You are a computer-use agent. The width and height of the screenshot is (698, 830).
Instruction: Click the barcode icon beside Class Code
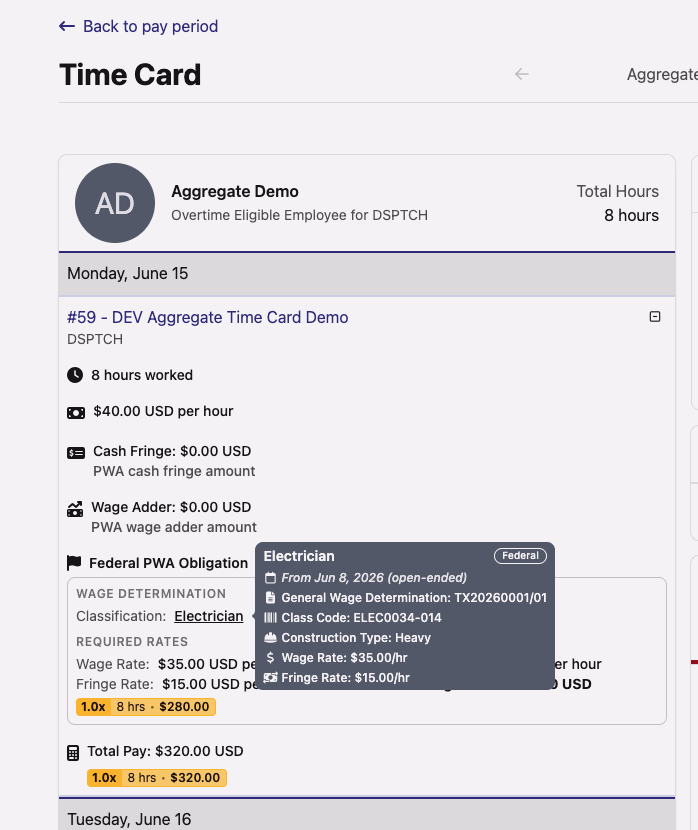click(270, 618)
